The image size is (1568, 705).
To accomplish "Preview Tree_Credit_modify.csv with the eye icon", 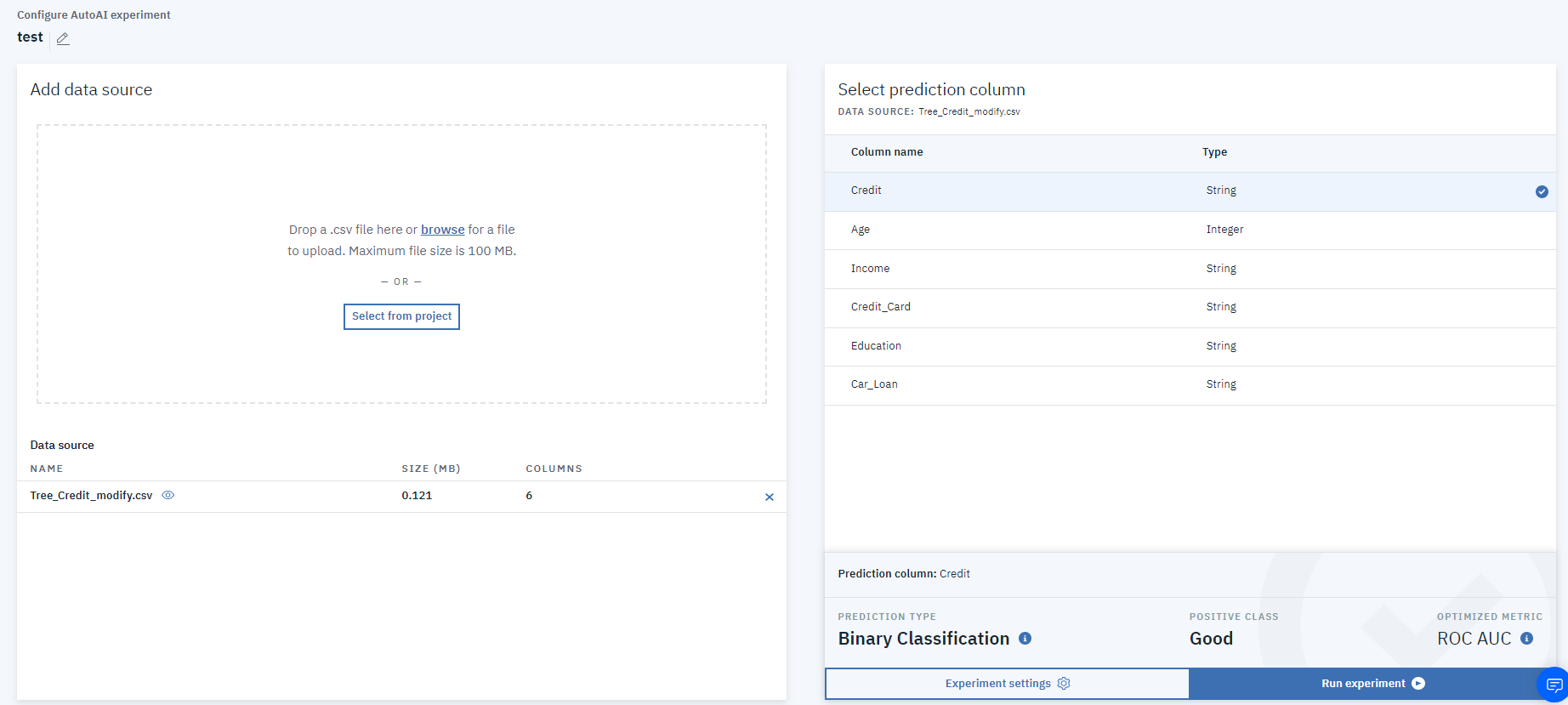I will tap(168, 495).
